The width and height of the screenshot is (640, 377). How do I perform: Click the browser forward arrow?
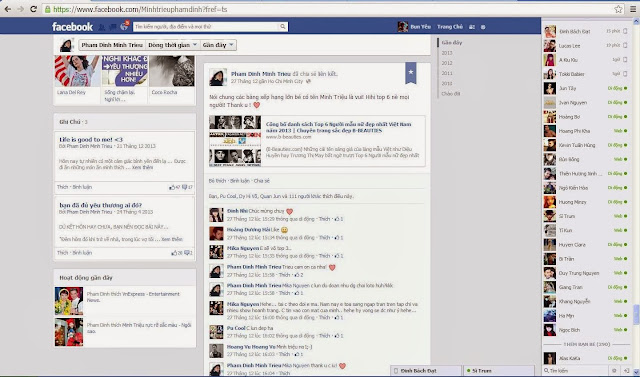20,9
